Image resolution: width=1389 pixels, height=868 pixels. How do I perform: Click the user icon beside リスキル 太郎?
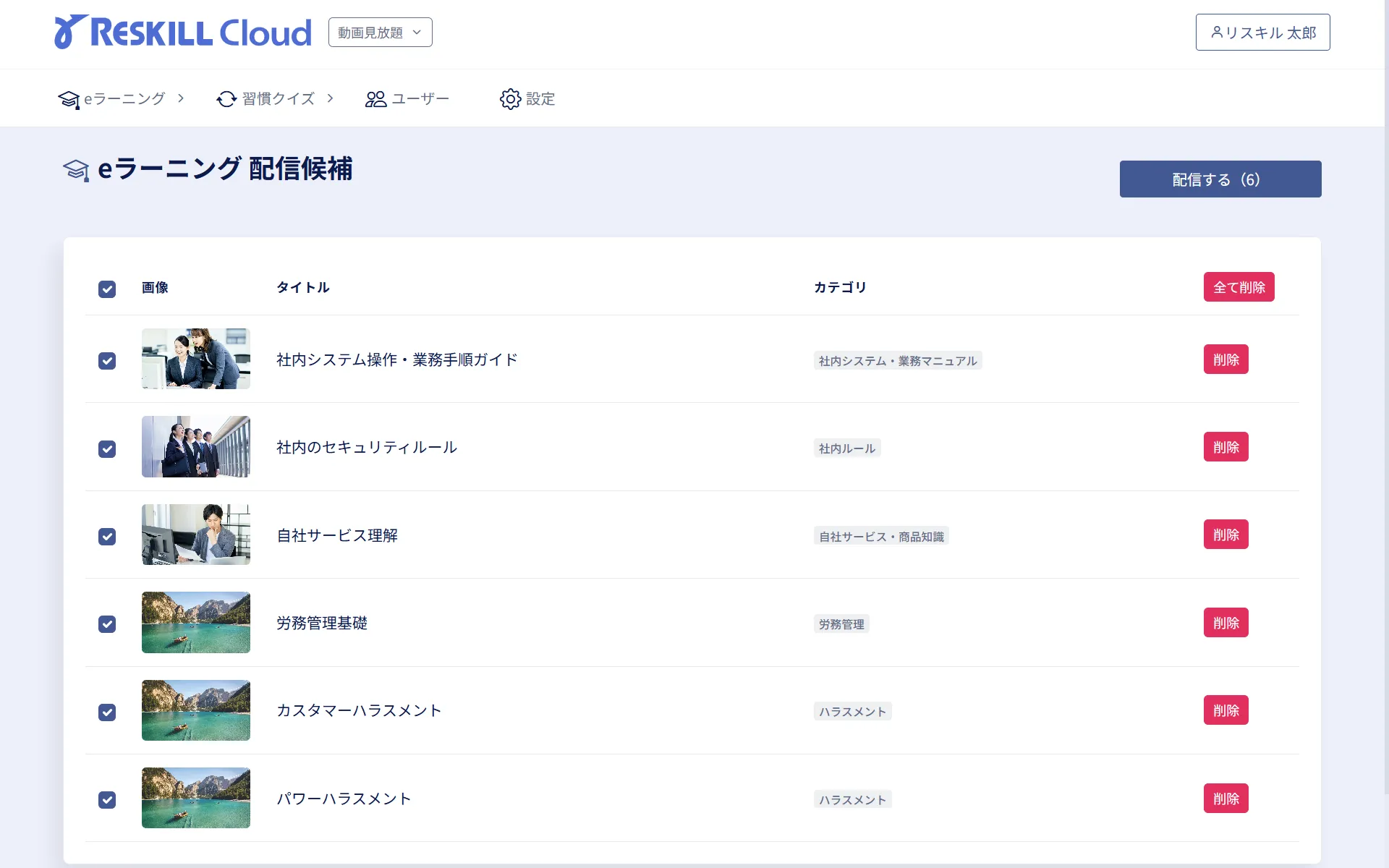tap(1217, 33)
